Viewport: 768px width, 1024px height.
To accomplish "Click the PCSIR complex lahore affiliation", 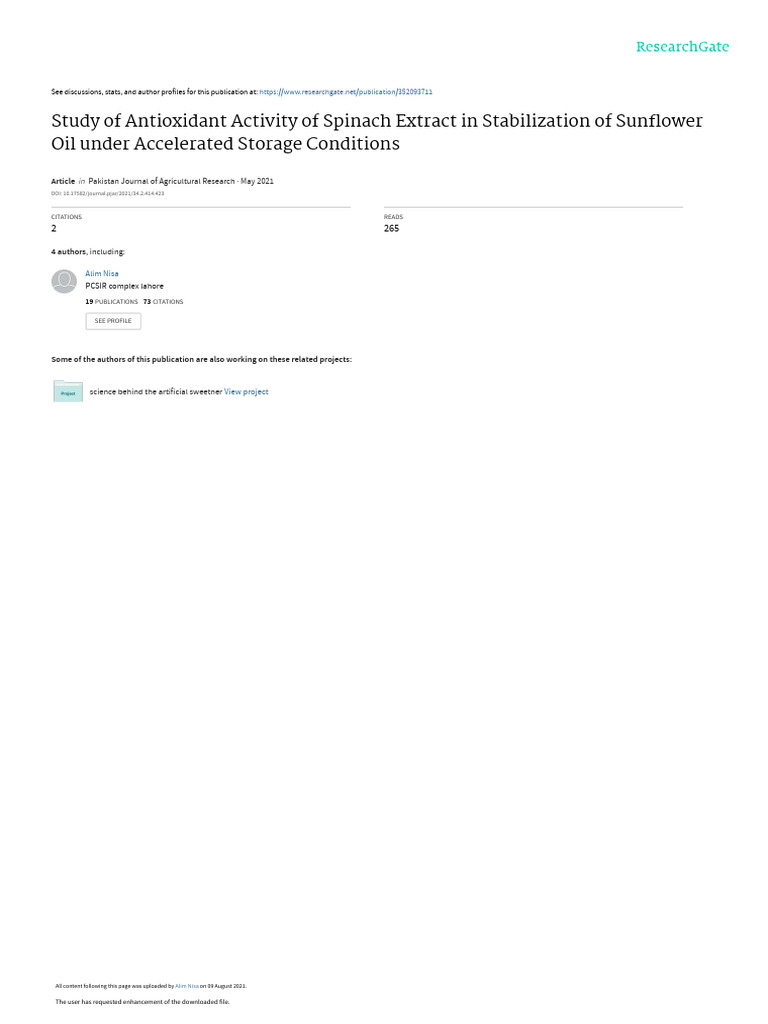I will coord(124,286).
